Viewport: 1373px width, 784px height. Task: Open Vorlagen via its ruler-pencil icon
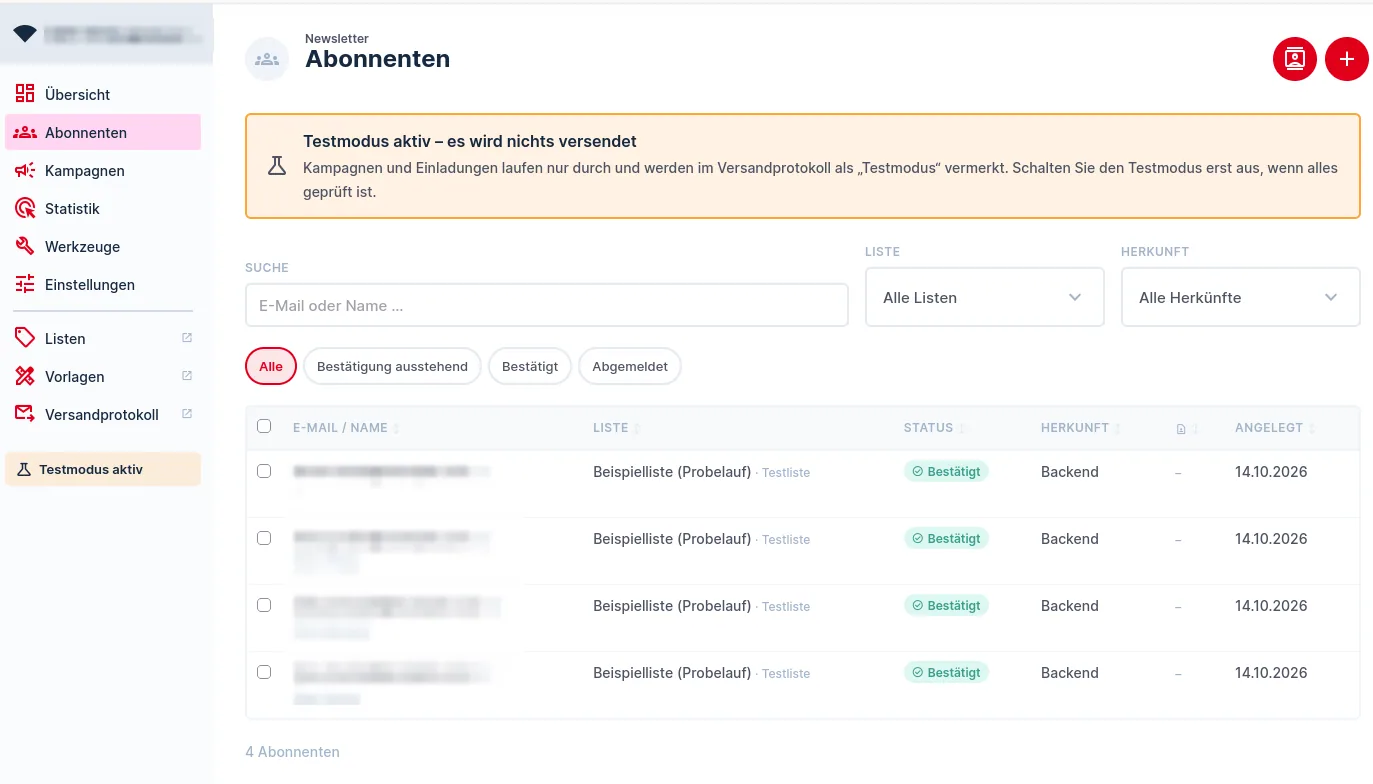[x=25, y=376]
